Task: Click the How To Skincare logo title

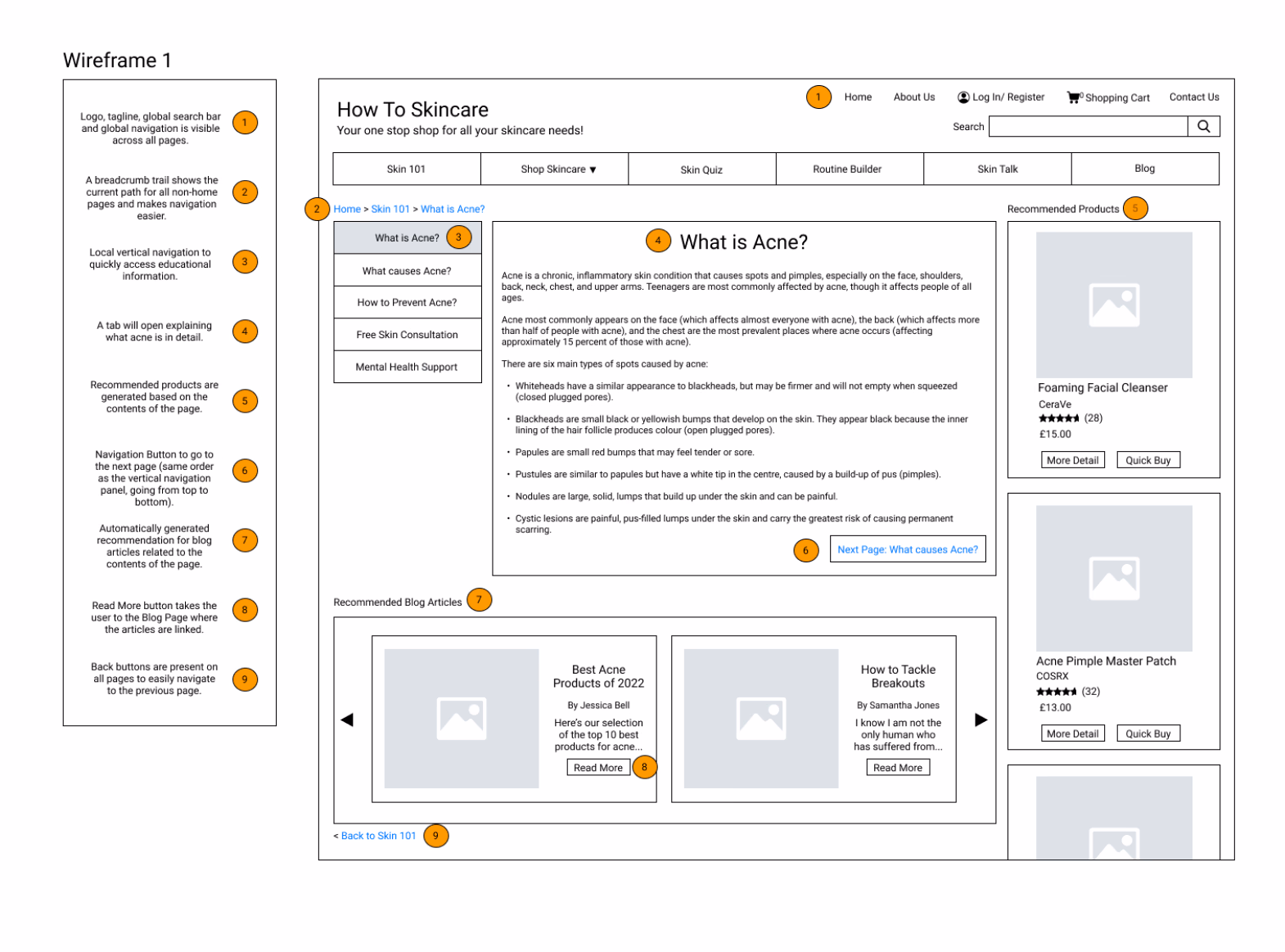Action: pos(413,110)
